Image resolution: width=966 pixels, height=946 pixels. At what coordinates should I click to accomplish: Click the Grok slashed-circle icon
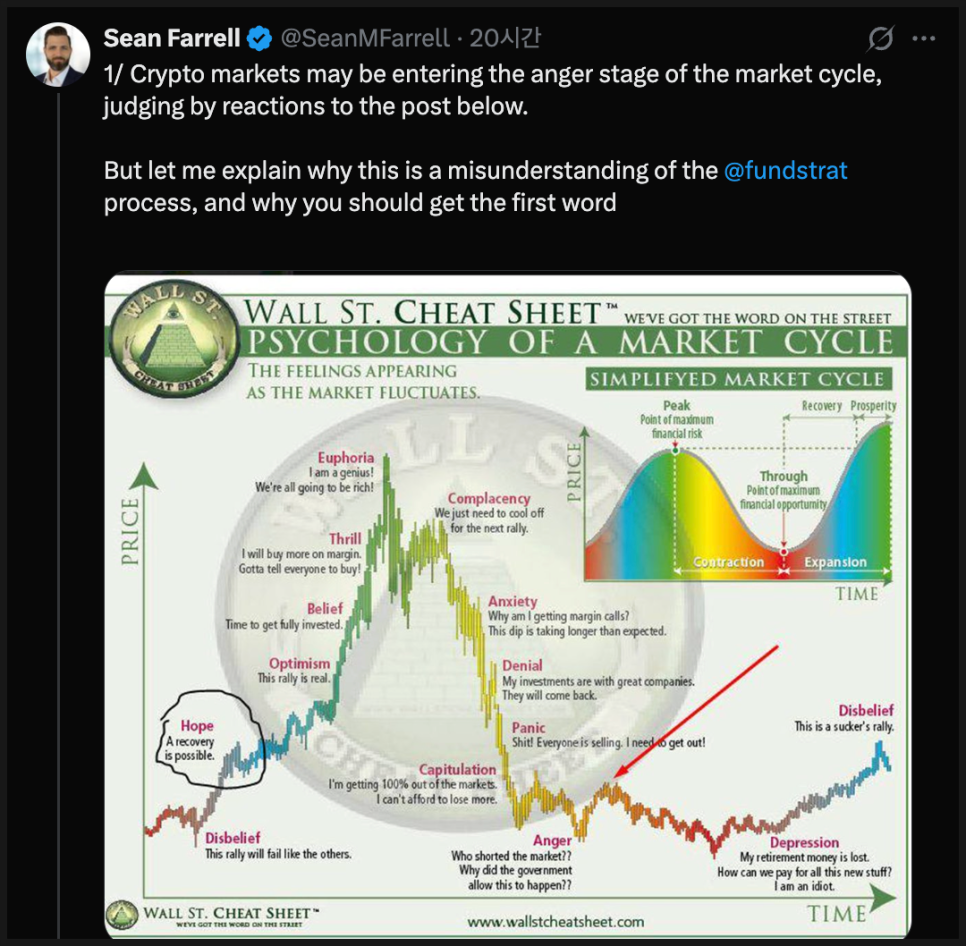pyautogui.click(x=879, y=39)
